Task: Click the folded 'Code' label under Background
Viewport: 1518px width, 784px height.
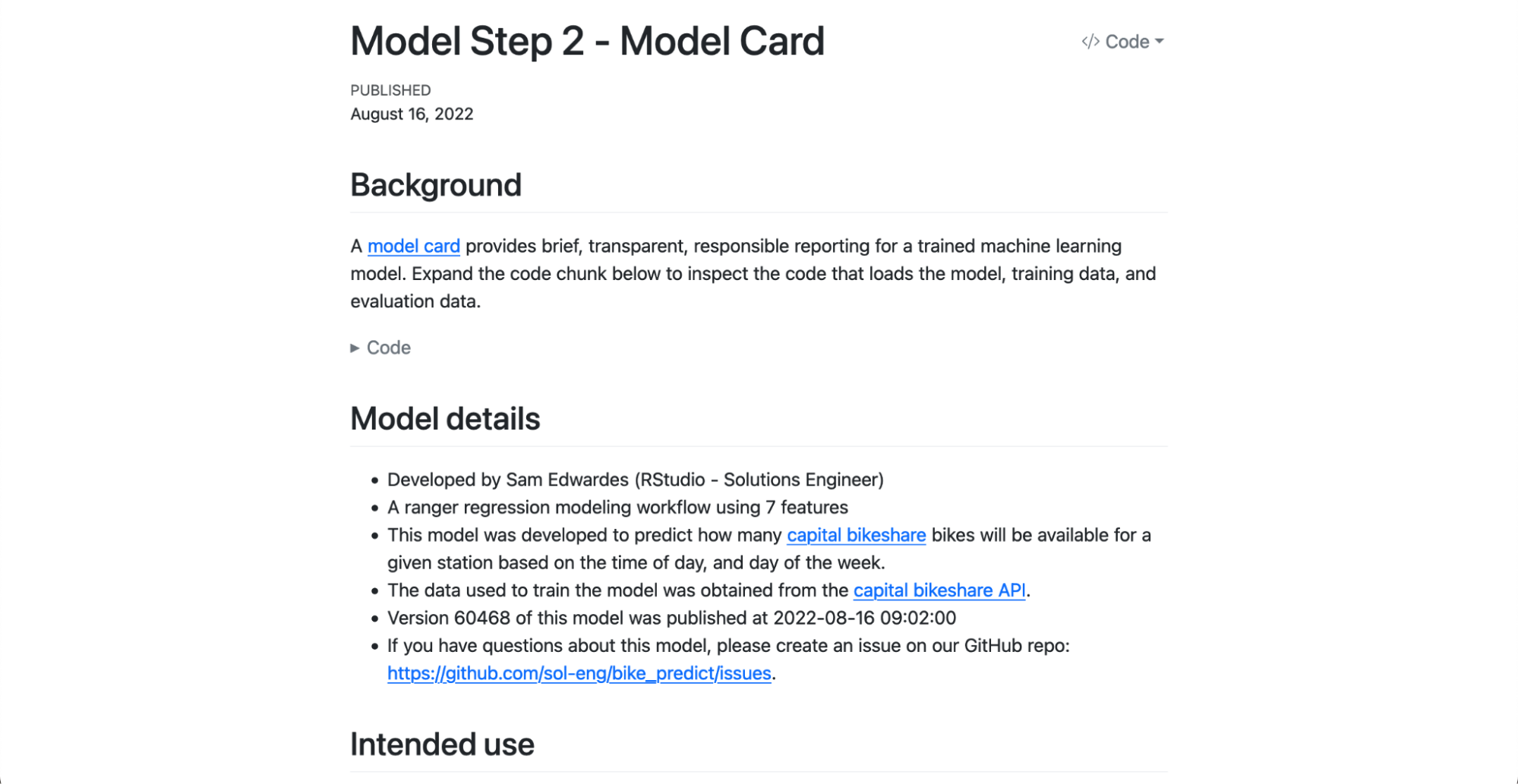Action: (389, 348)
